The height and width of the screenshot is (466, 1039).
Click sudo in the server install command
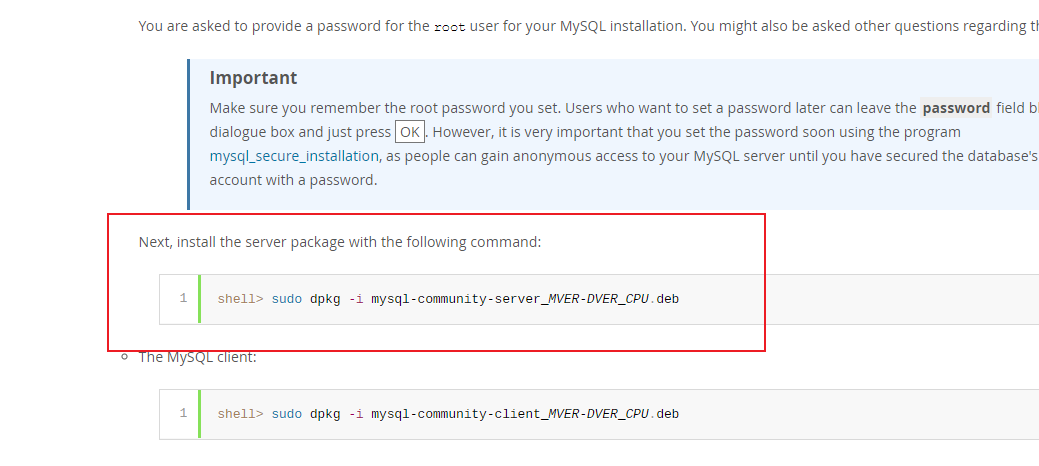pyautogui.click(x=286, y=299)
